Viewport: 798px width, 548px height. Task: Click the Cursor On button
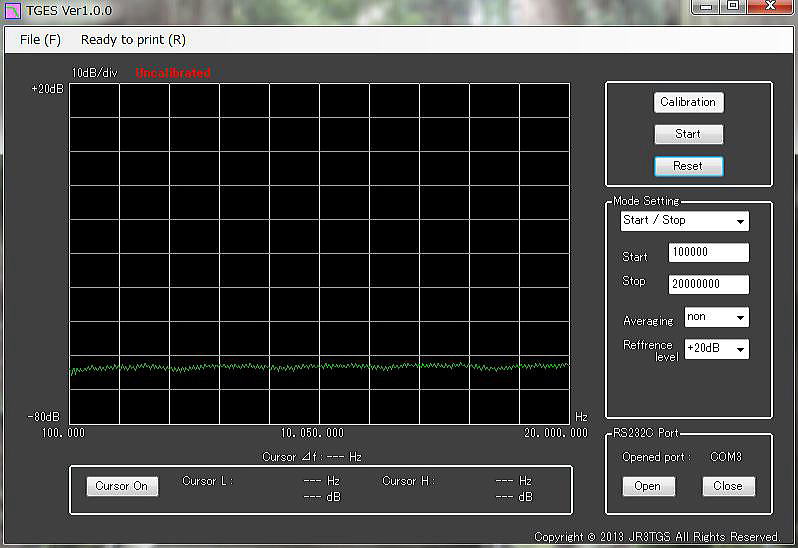click(122, 486)
